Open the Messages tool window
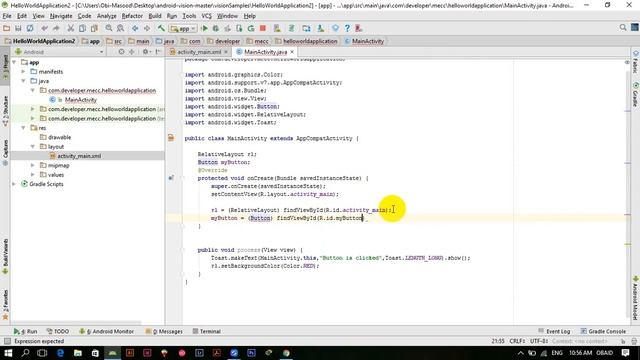The height and width of the screenshot is (360, 640). 164,331
